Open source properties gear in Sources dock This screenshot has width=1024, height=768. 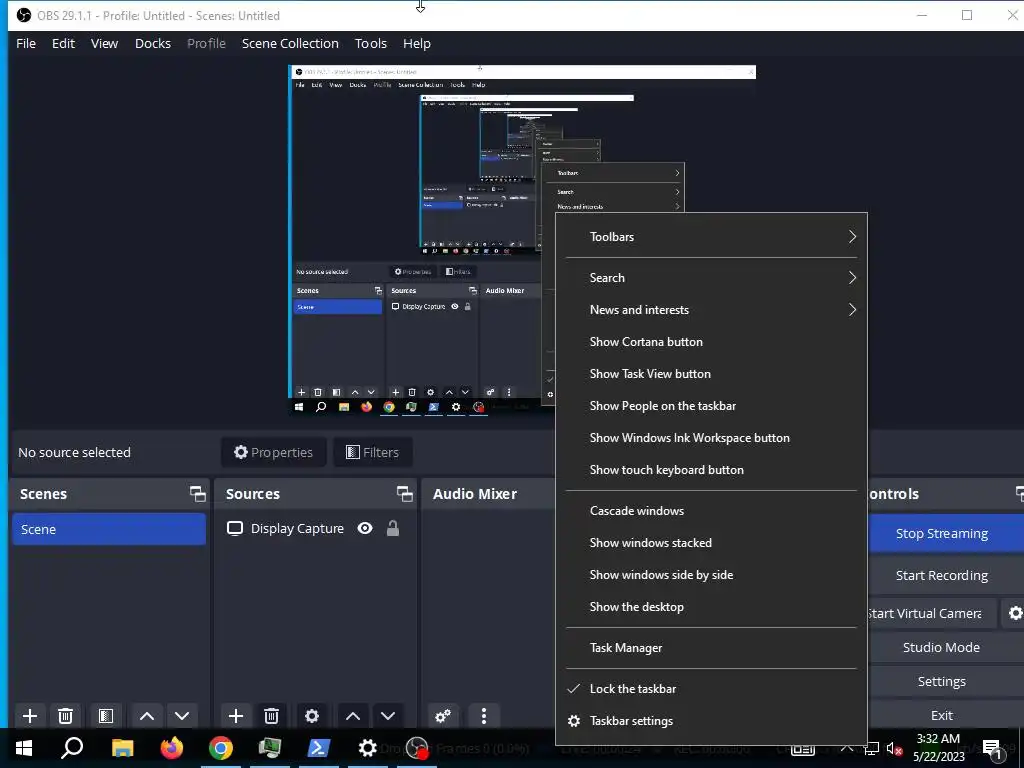(312, 716)
